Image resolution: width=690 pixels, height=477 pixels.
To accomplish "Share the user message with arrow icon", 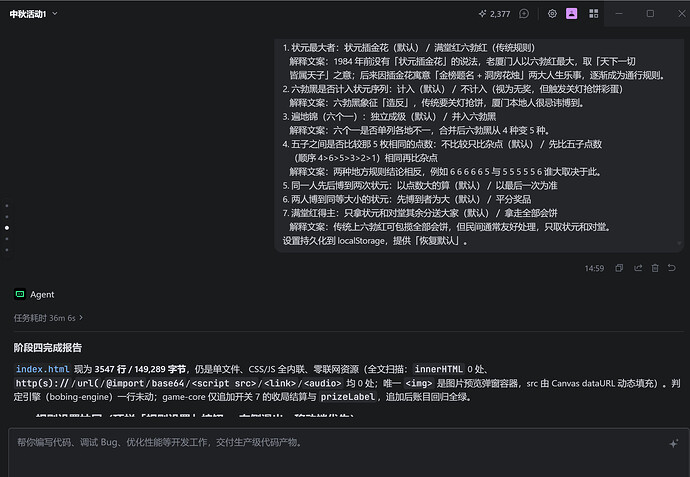I will point(638,268).
